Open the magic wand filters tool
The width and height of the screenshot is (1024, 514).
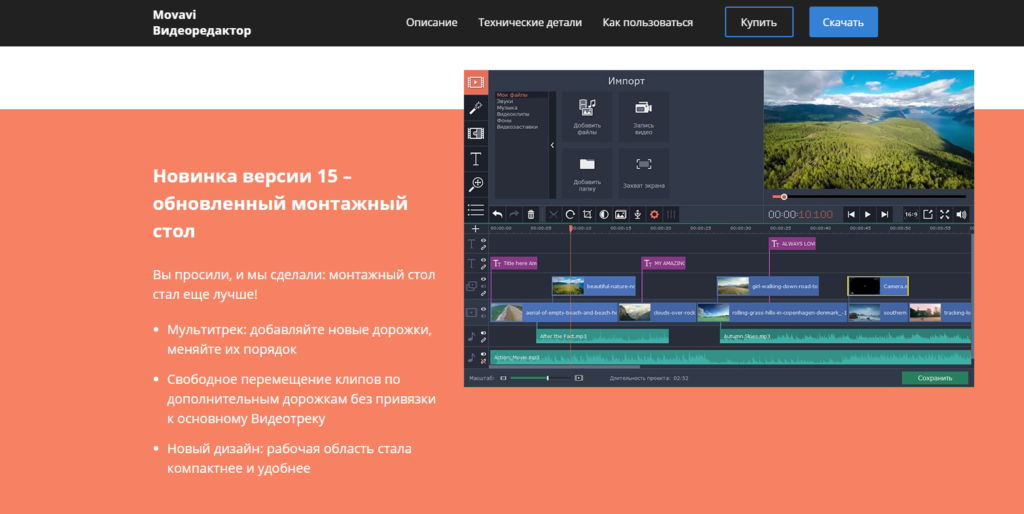[x=475, y=108]
